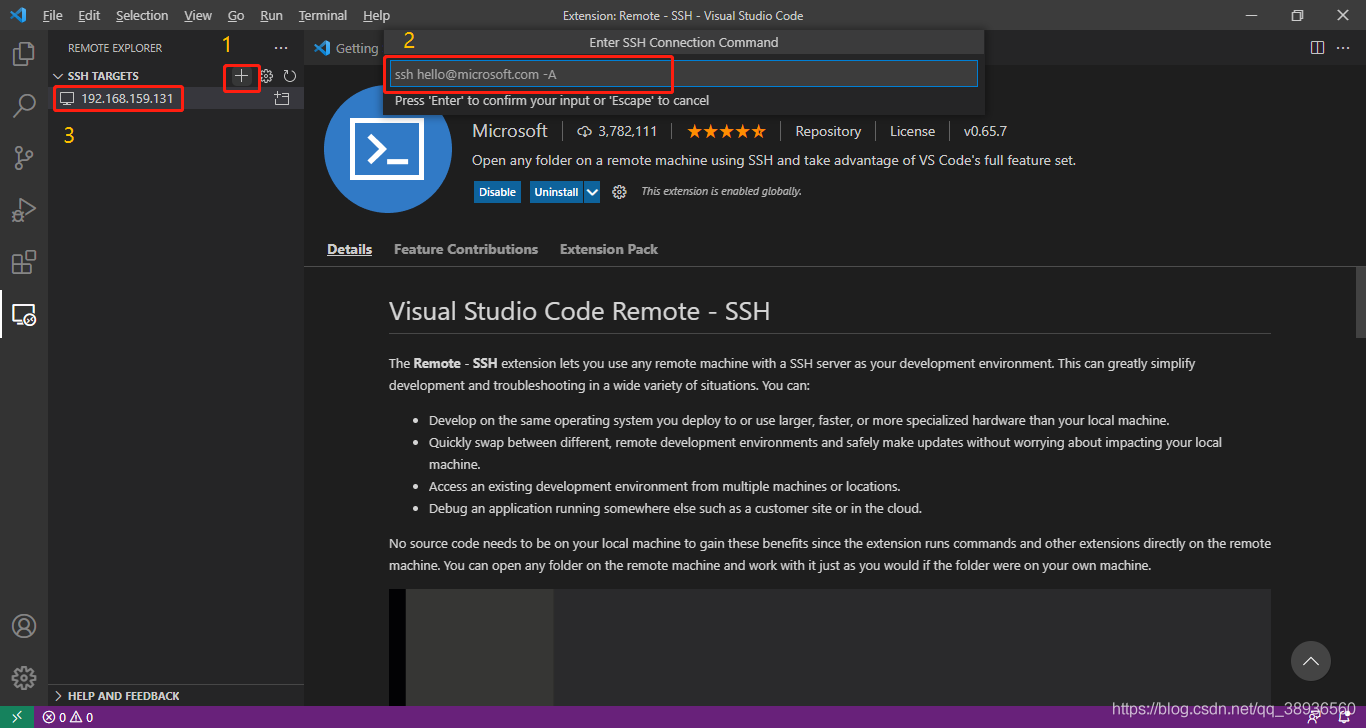Click the green remote window indicator
The image size is (1366, 728).
point(17,717)
